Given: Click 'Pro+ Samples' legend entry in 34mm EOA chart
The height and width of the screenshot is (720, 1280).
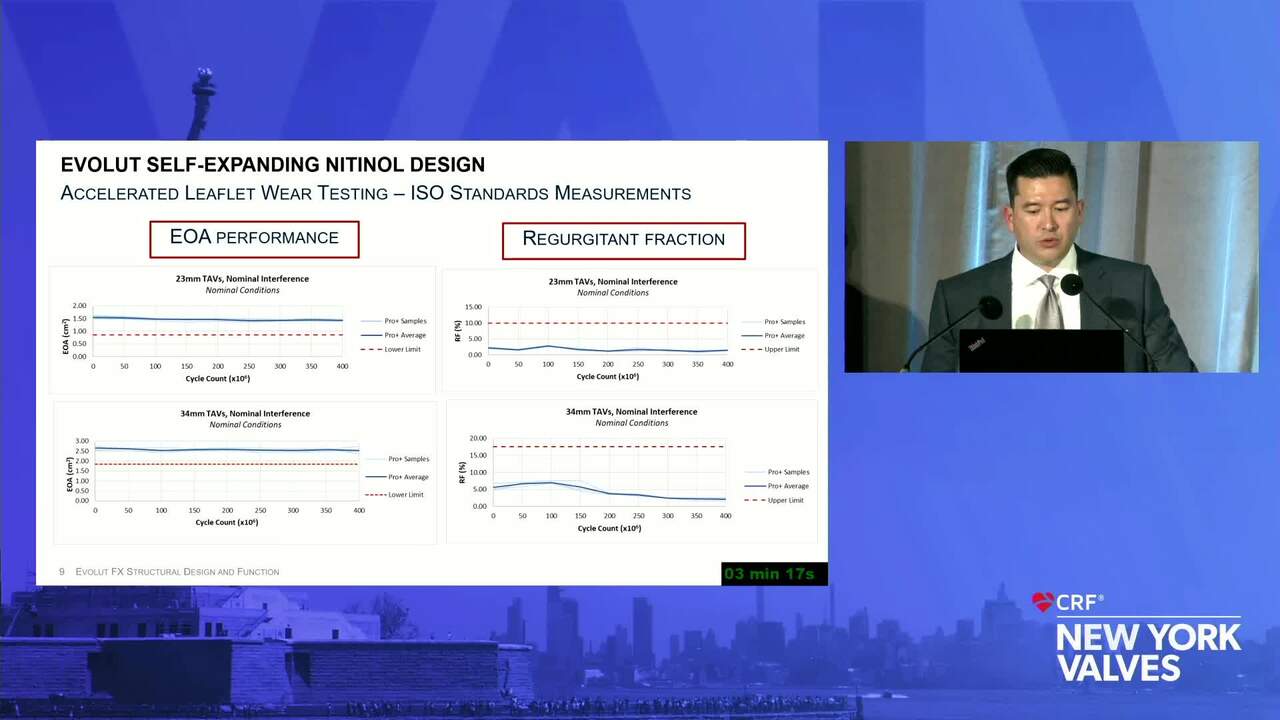Looking at the screenshot, I should click(x=397, y=459).
